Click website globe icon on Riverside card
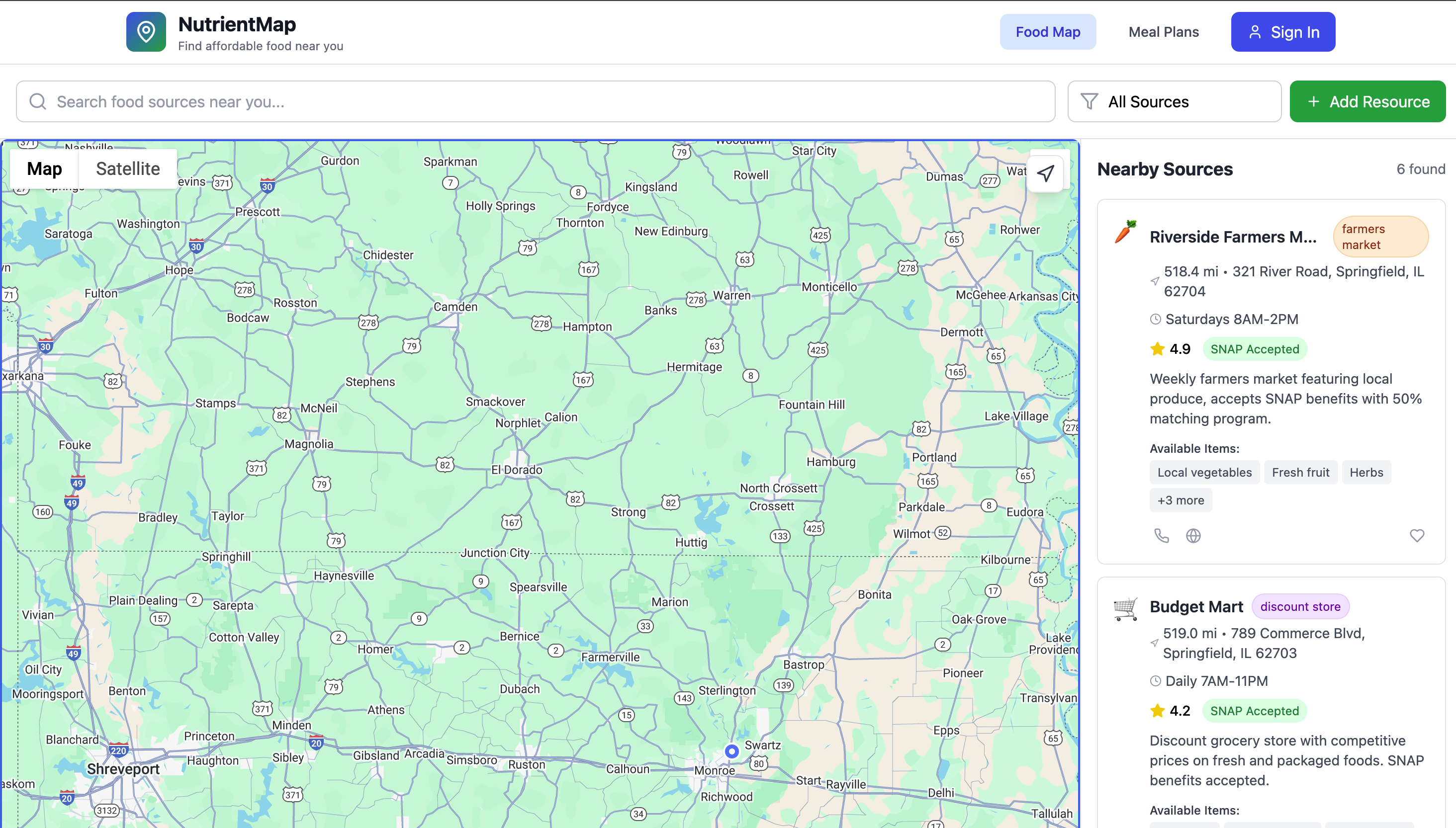The height and width of the screenshot is (828, 1456). (1193, 535)
